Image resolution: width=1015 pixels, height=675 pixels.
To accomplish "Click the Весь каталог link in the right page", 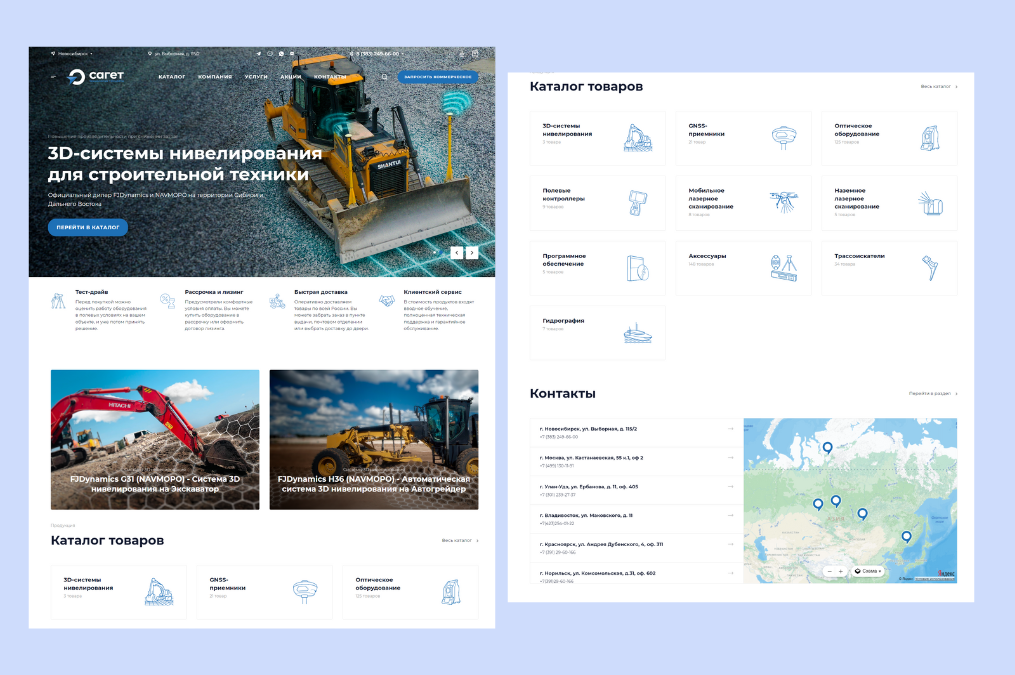I will point(939,86).
